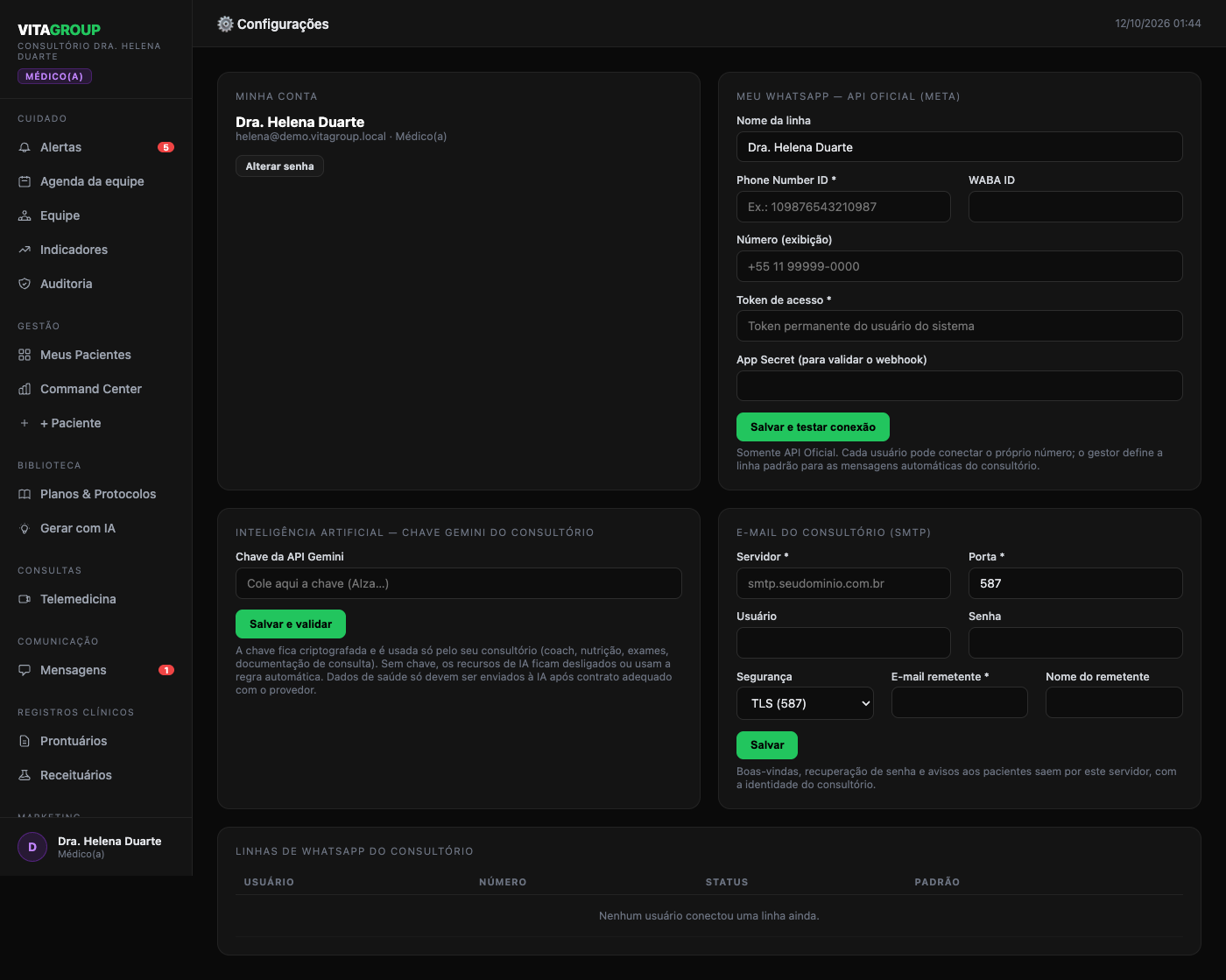This screenshot has width=1226, height=980.
Task: Click the shield icon for Auditoria
Action: [x=25, y=284]
